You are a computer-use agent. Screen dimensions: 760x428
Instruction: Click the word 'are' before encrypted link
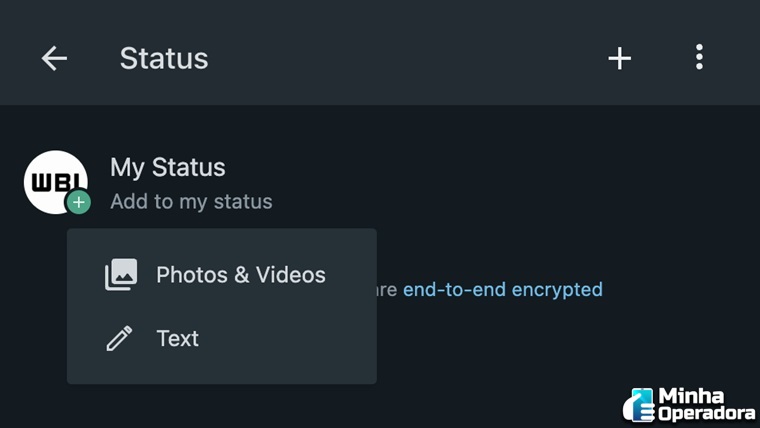click(387, 290)
